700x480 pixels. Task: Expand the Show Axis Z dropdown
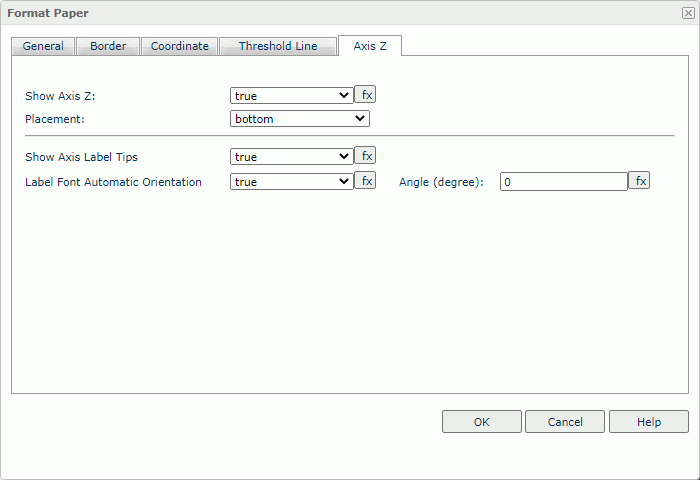291,95
